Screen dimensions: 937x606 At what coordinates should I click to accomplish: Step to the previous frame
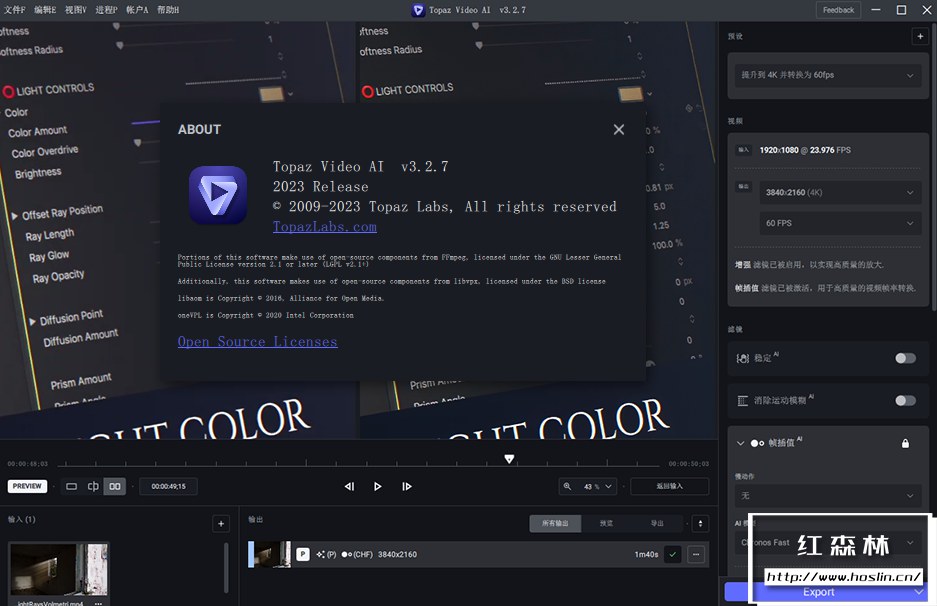point(350,486)
